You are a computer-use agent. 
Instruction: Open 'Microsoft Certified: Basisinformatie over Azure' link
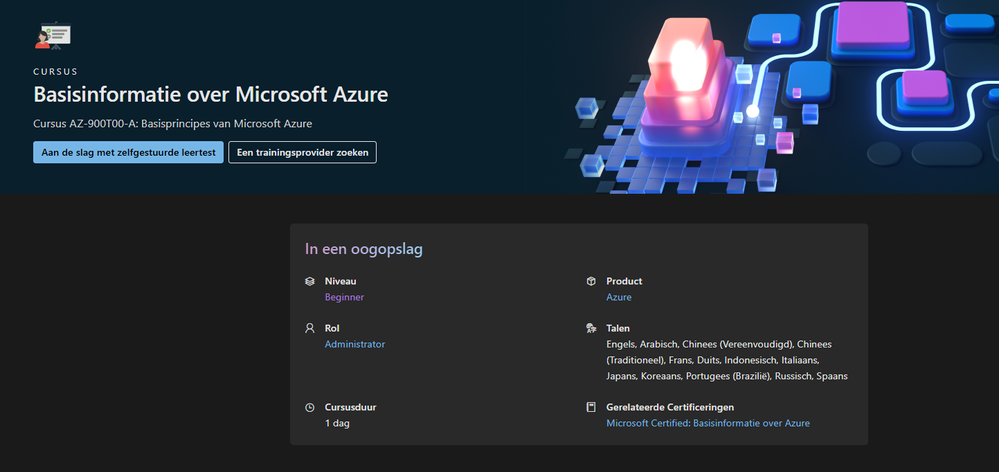(x=708, y=423)
